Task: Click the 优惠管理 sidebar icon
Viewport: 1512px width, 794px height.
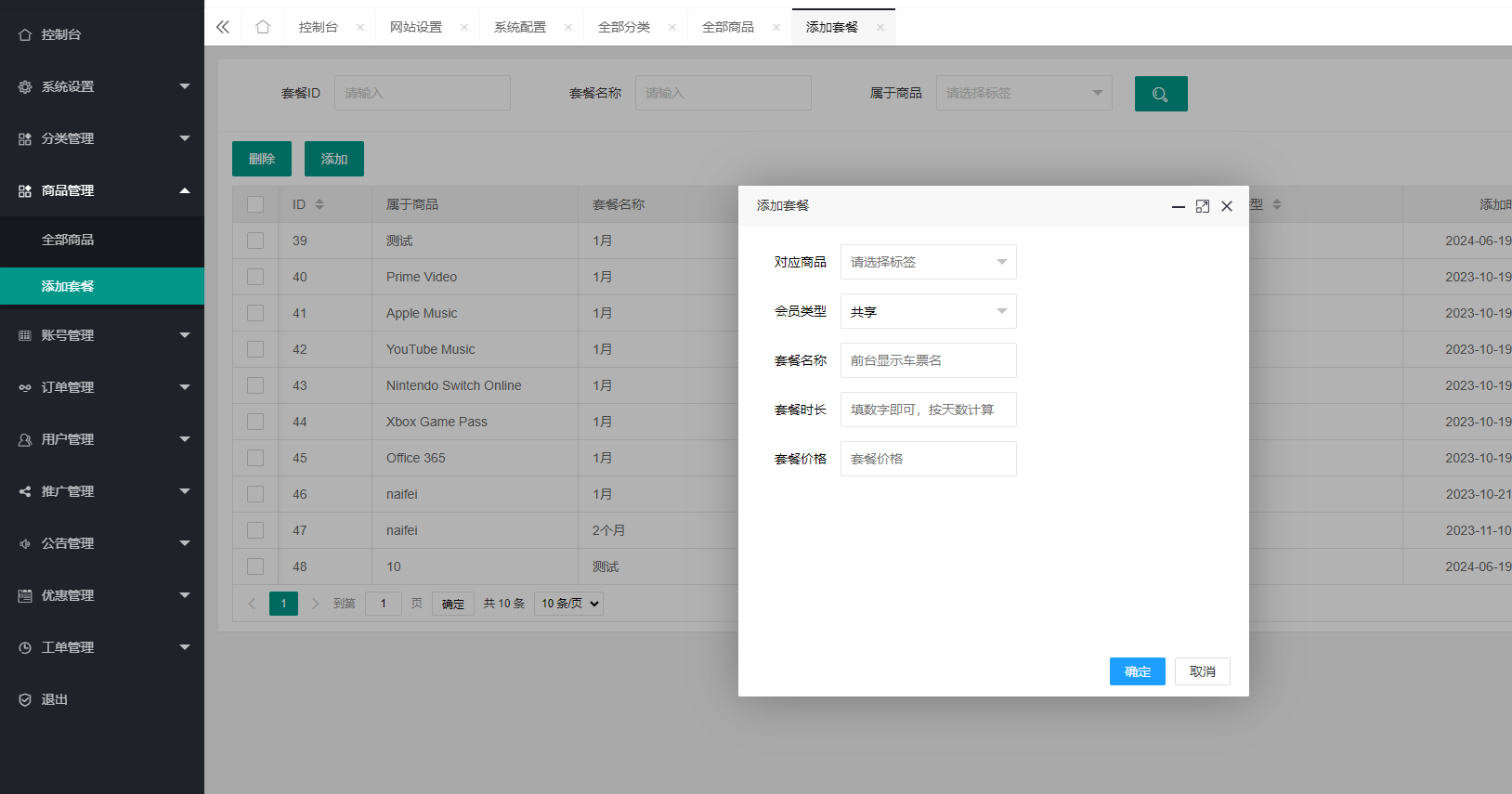Action: (x=25, y=595)
